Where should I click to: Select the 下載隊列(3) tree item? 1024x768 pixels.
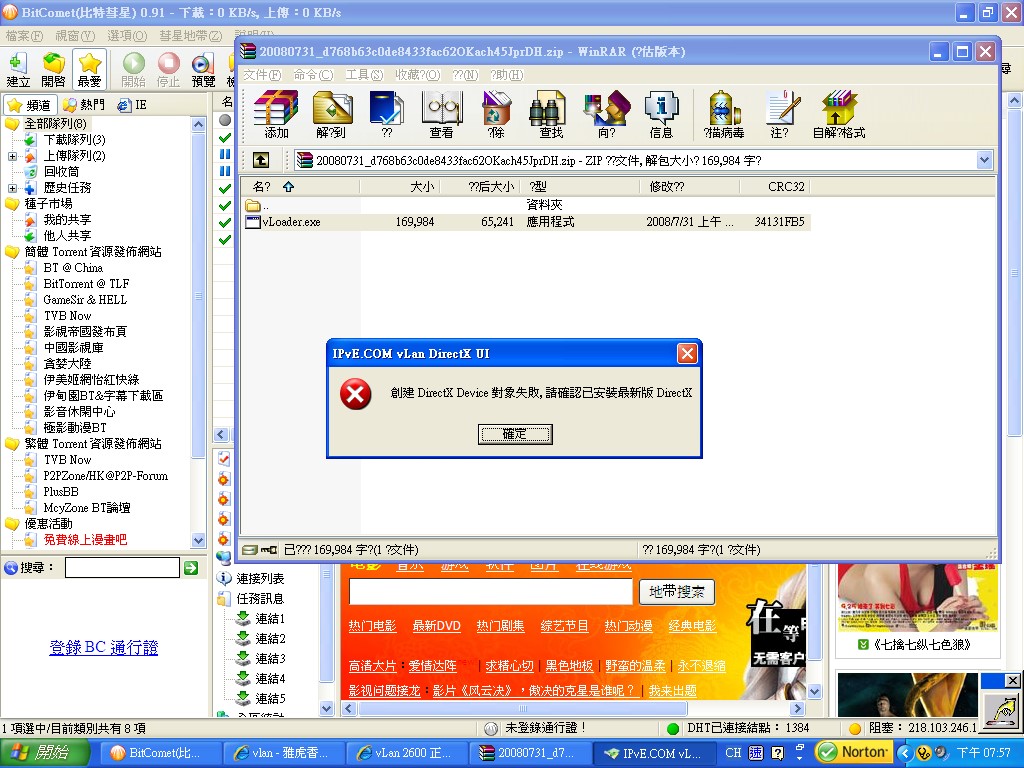74,140
